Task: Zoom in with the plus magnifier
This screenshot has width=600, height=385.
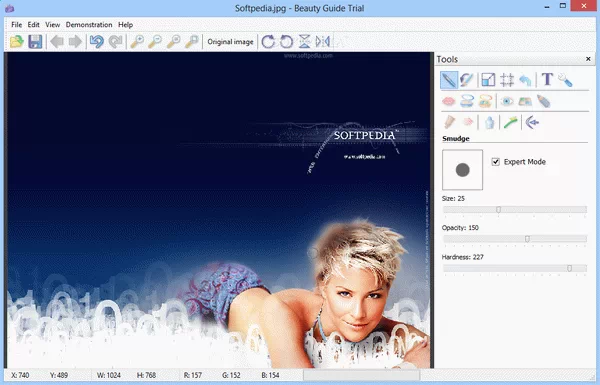Action: point(137,41)
